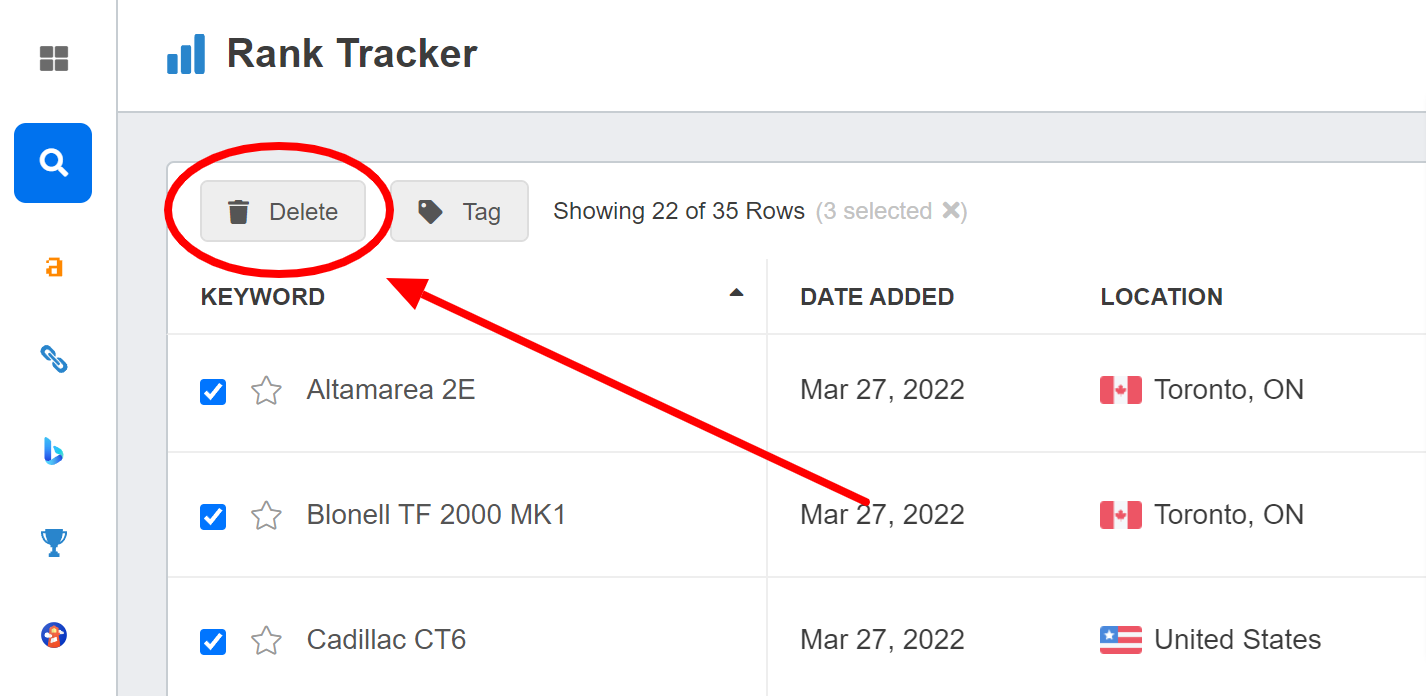
Task: Star the Cadillac CT6 keyword
Action: [265, 642]
